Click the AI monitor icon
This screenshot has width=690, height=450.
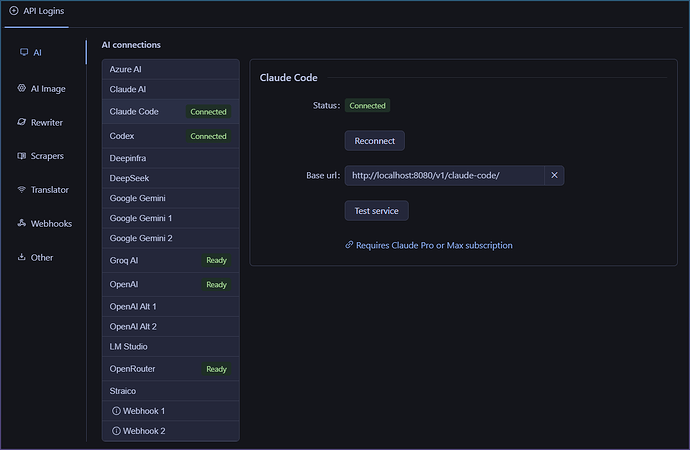click(x=24, y=52)
